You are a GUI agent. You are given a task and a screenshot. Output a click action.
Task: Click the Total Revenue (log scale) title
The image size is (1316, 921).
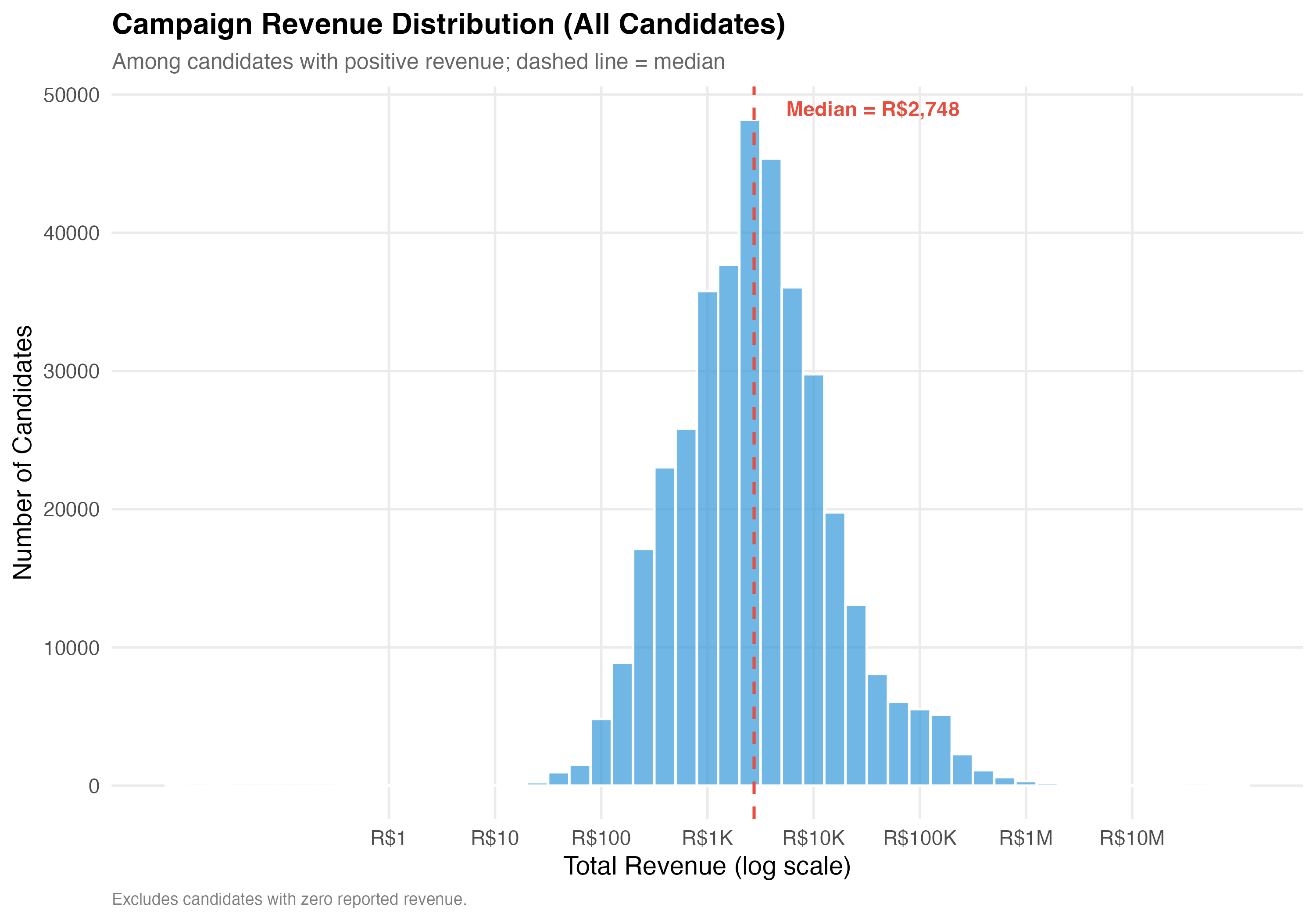click(x=707, y=866)
